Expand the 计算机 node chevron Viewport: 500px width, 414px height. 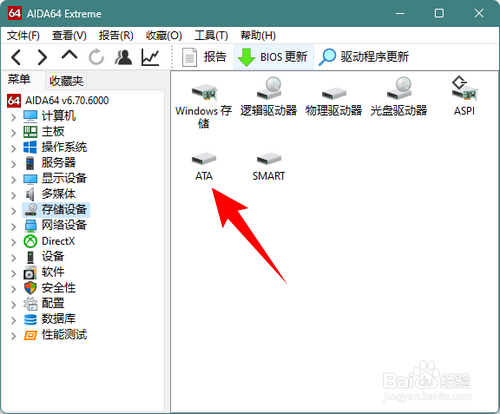pyautogui.click(x=13, y=117)
